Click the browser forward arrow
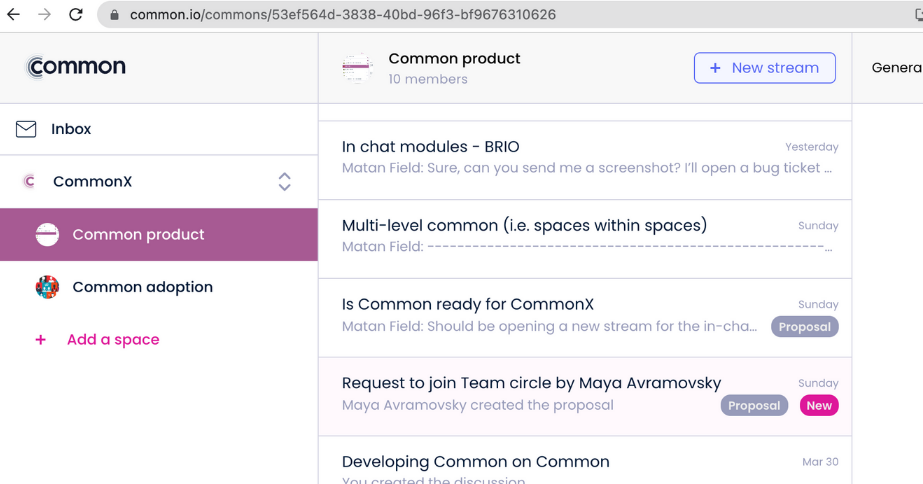 (45, 14)
